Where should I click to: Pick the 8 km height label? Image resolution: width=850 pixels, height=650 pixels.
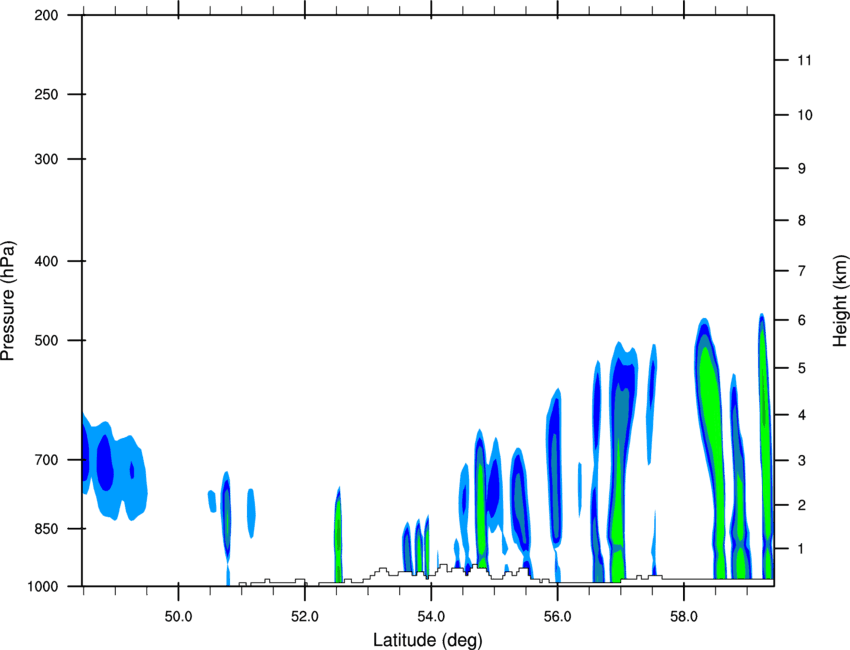(x=802, y=221)
